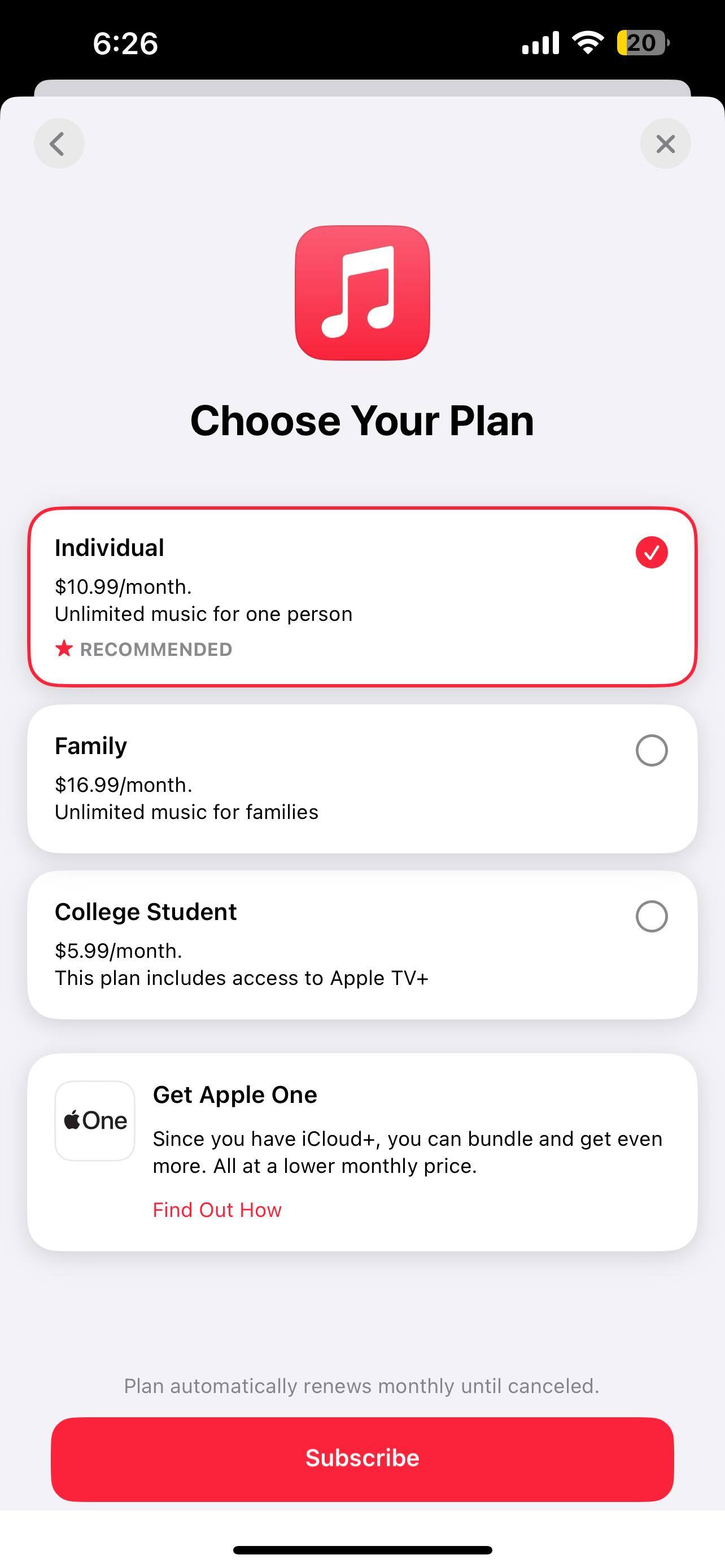The width and height of the screenshot is (725, 1568).
Task: Tap the red Recommended star icon
Action: coord(64,649)
